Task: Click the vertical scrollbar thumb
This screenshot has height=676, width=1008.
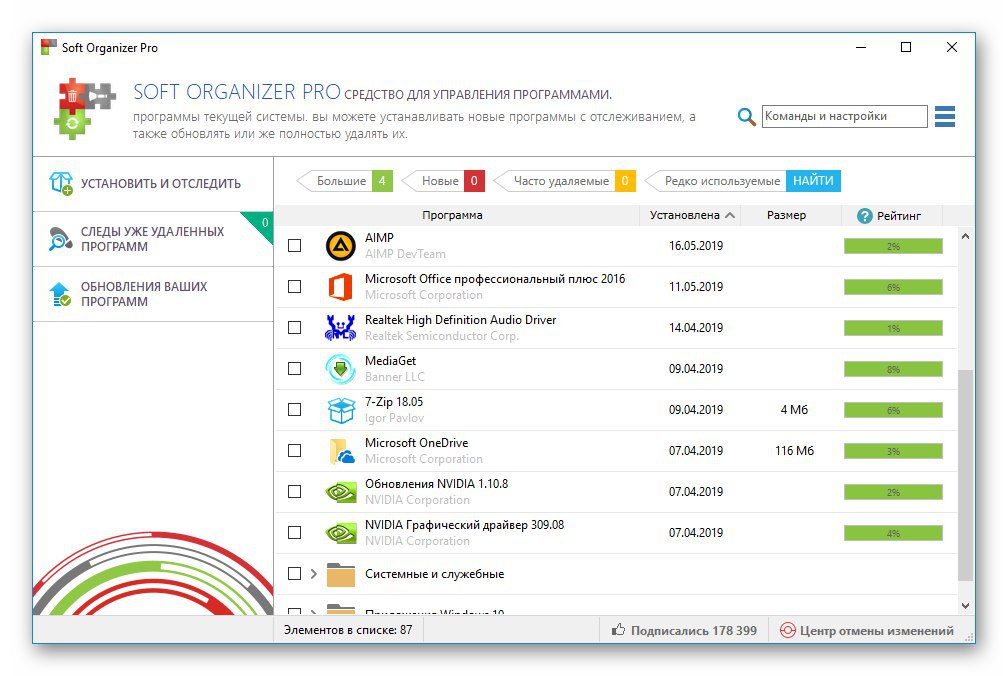Action: [965, 476]
